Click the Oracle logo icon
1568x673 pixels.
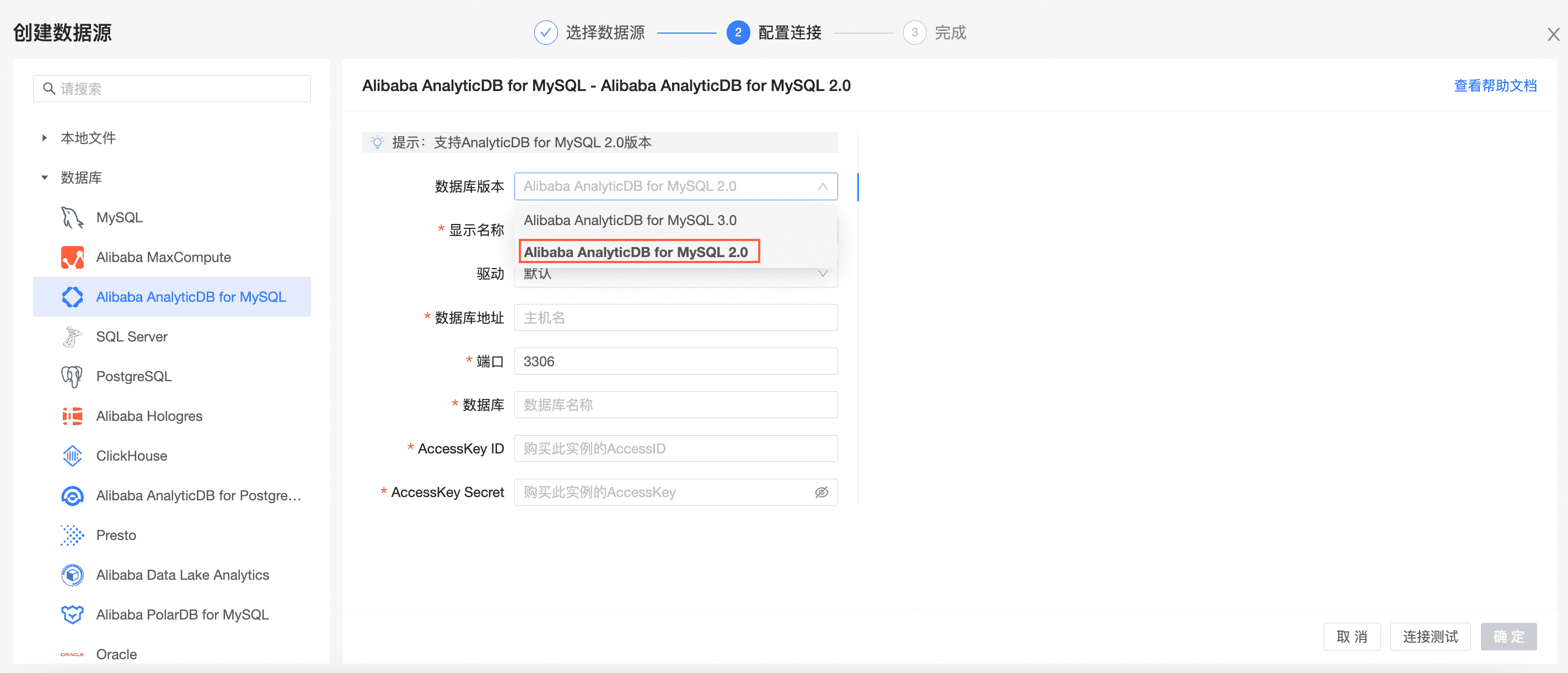click(x=72, y=654)
